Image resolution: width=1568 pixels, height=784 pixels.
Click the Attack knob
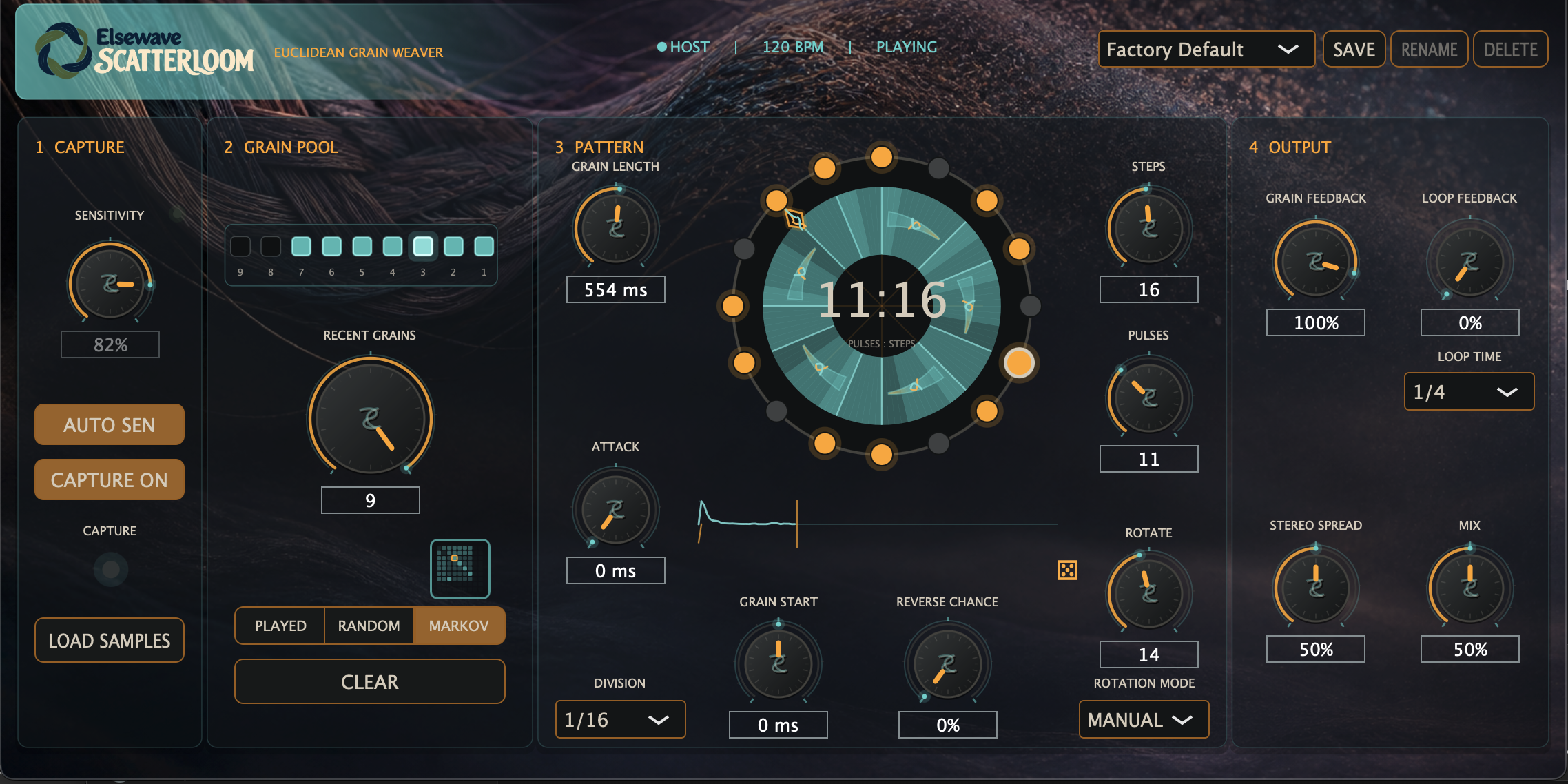616,510
